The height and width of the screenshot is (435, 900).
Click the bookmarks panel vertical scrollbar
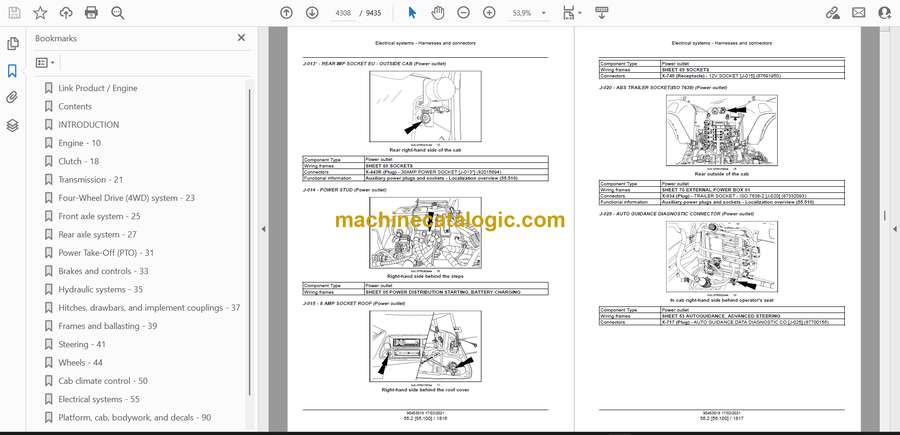(250, 241)
